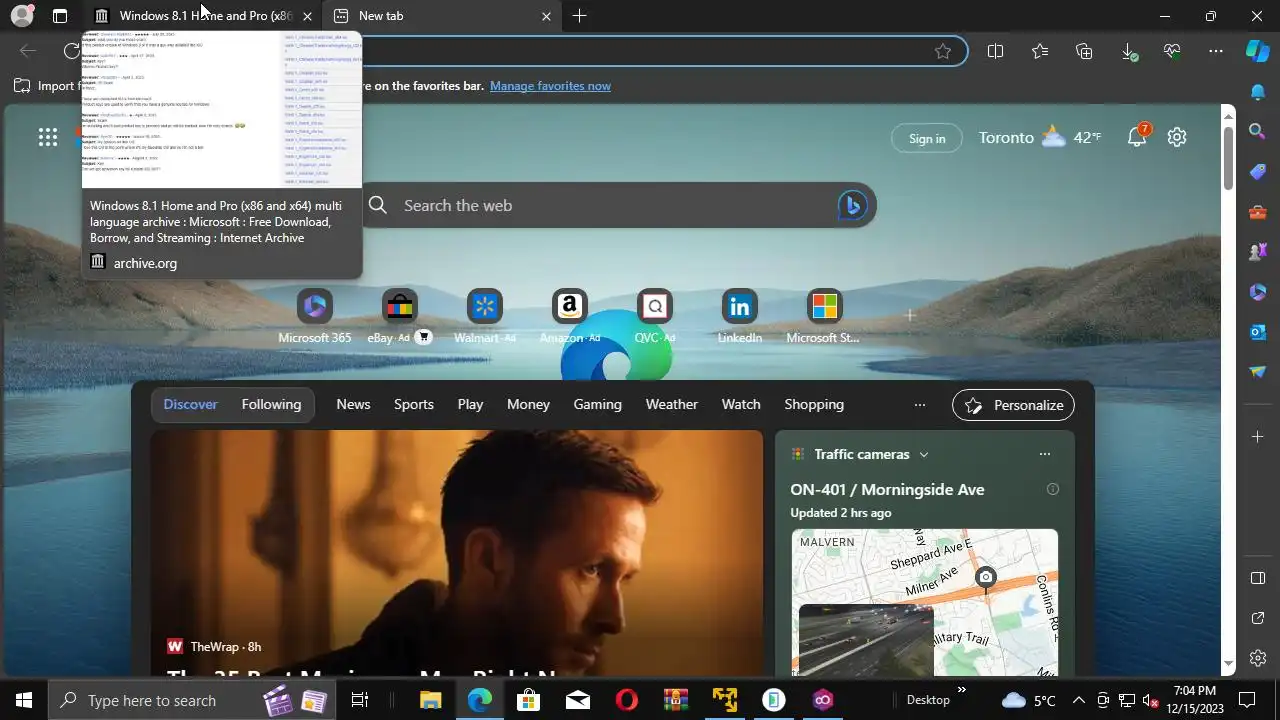The width and height of the screenshot is (1280, 720).
Task: Open the sidebar external link icon
Action: coord(1258,618)
